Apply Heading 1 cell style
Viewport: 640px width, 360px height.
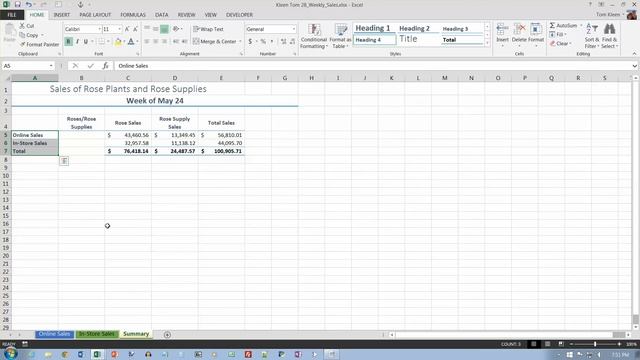point(373,28)
